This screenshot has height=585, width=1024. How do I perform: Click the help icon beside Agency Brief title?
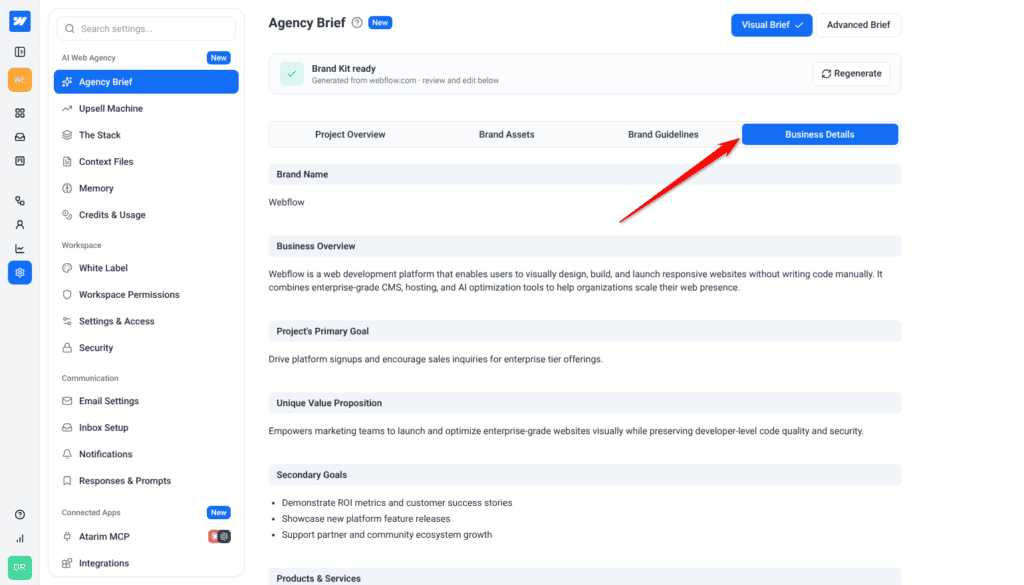click(357, 23)
